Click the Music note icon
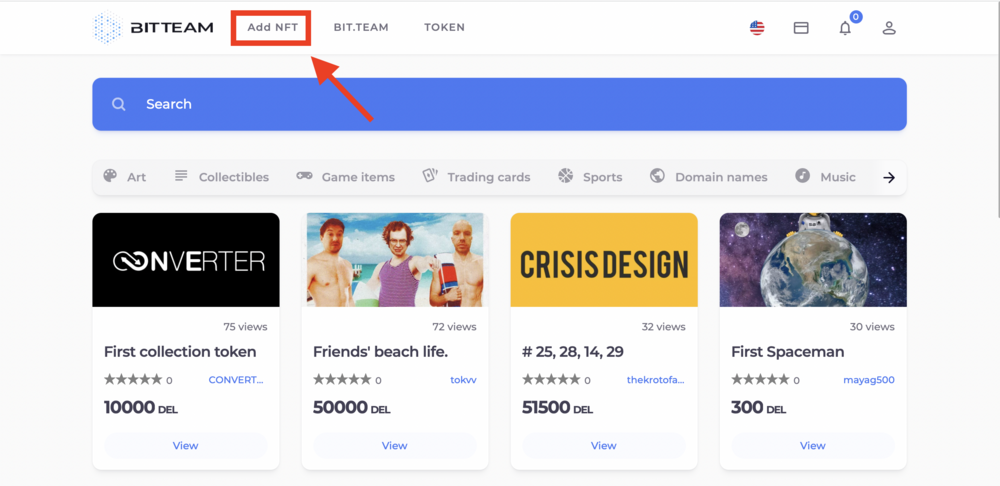 point(803,175)
